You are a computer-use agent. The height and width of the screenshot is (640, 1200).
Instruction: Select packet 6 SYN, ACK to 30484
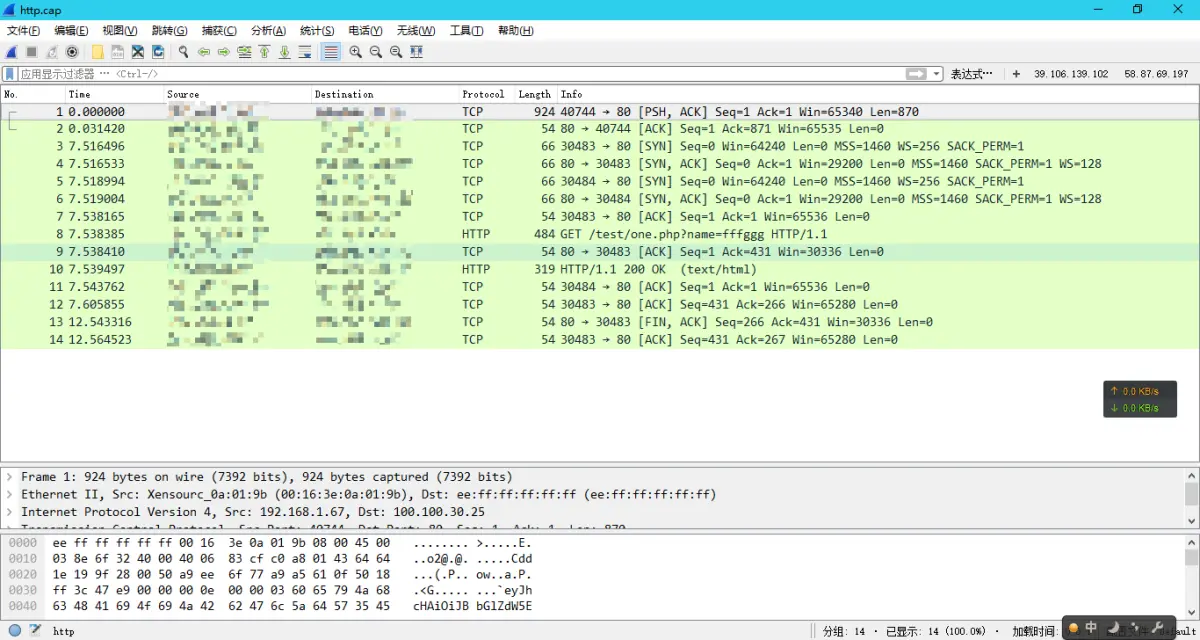coord(600,199)
